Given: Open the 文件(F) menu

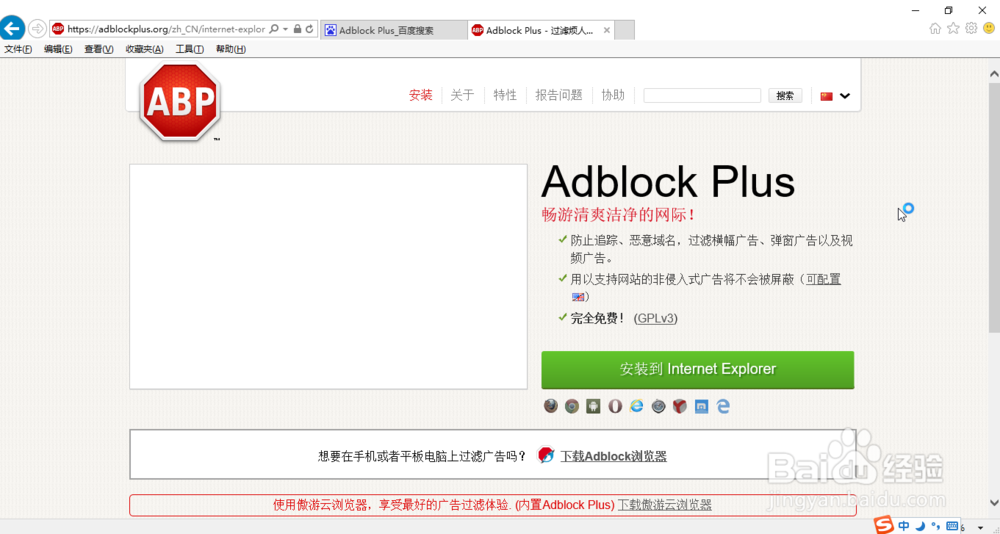Looking at the screenshot, I should (x=18, y=49).
